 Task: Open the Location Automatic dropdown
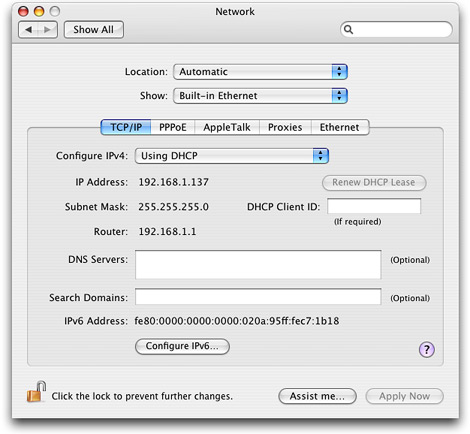tap(260, 72)
